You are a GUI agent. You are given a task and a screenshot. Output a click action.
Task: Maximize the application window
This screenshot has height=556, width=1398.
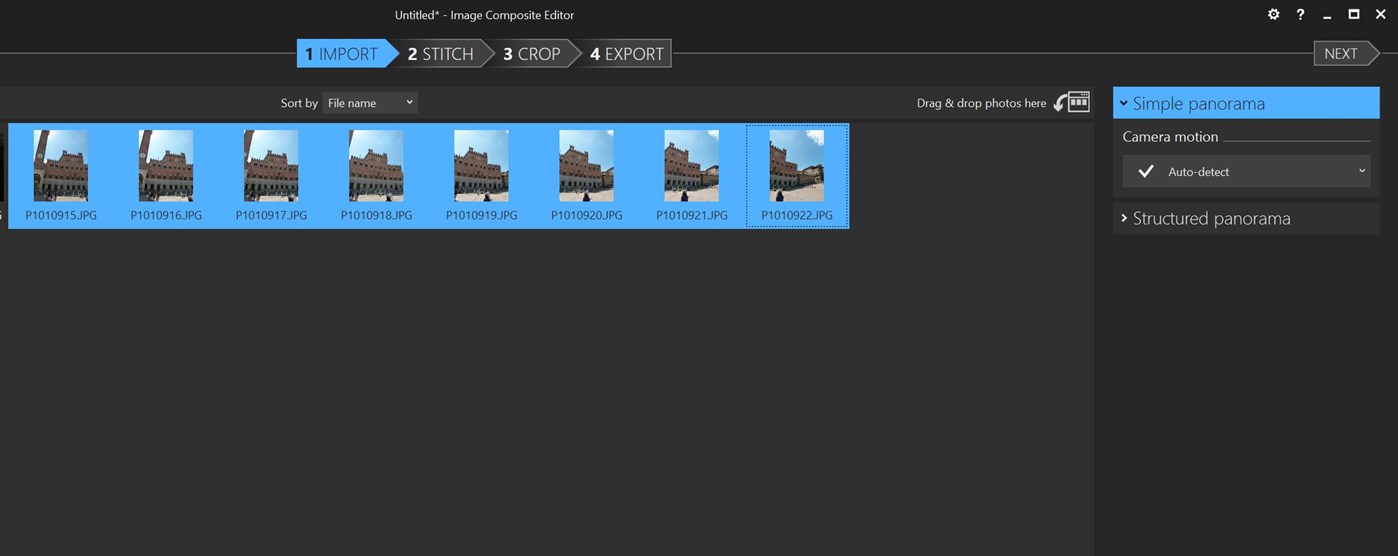[x=1354, y=15]
